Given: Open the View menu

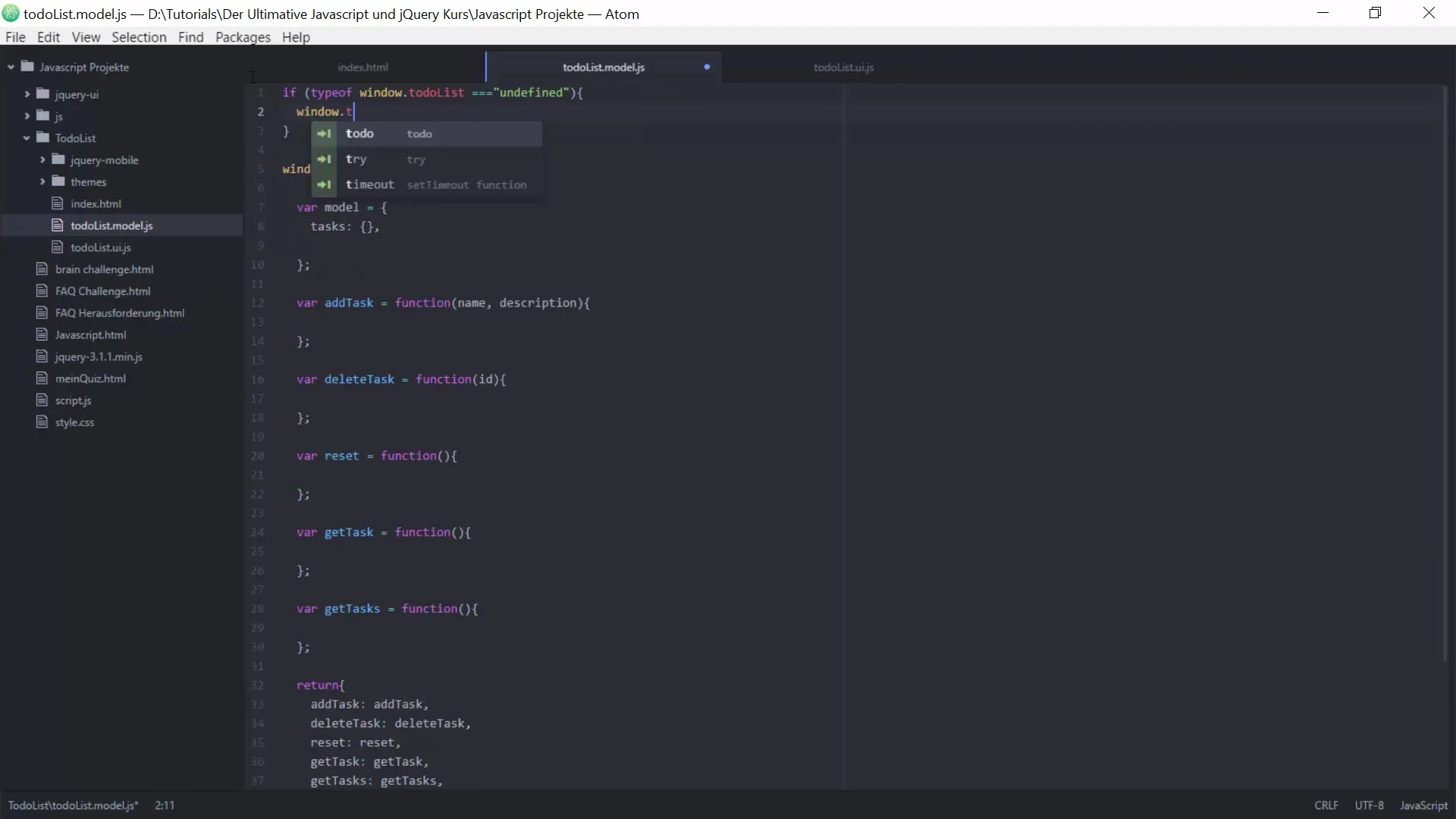Looking at the screenshot, I should coord(86,37).
